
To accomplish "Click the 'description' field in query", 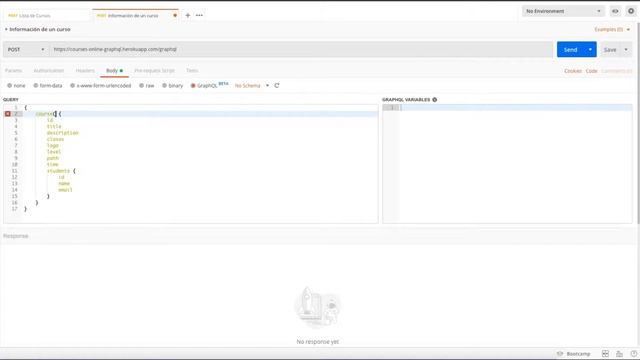I will [62, 133].
